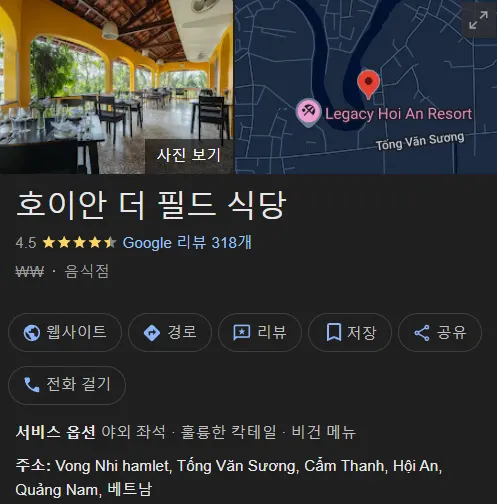Click the phone handset icon
Viewport: 497px width, 504px height.
tap(32, 385)
